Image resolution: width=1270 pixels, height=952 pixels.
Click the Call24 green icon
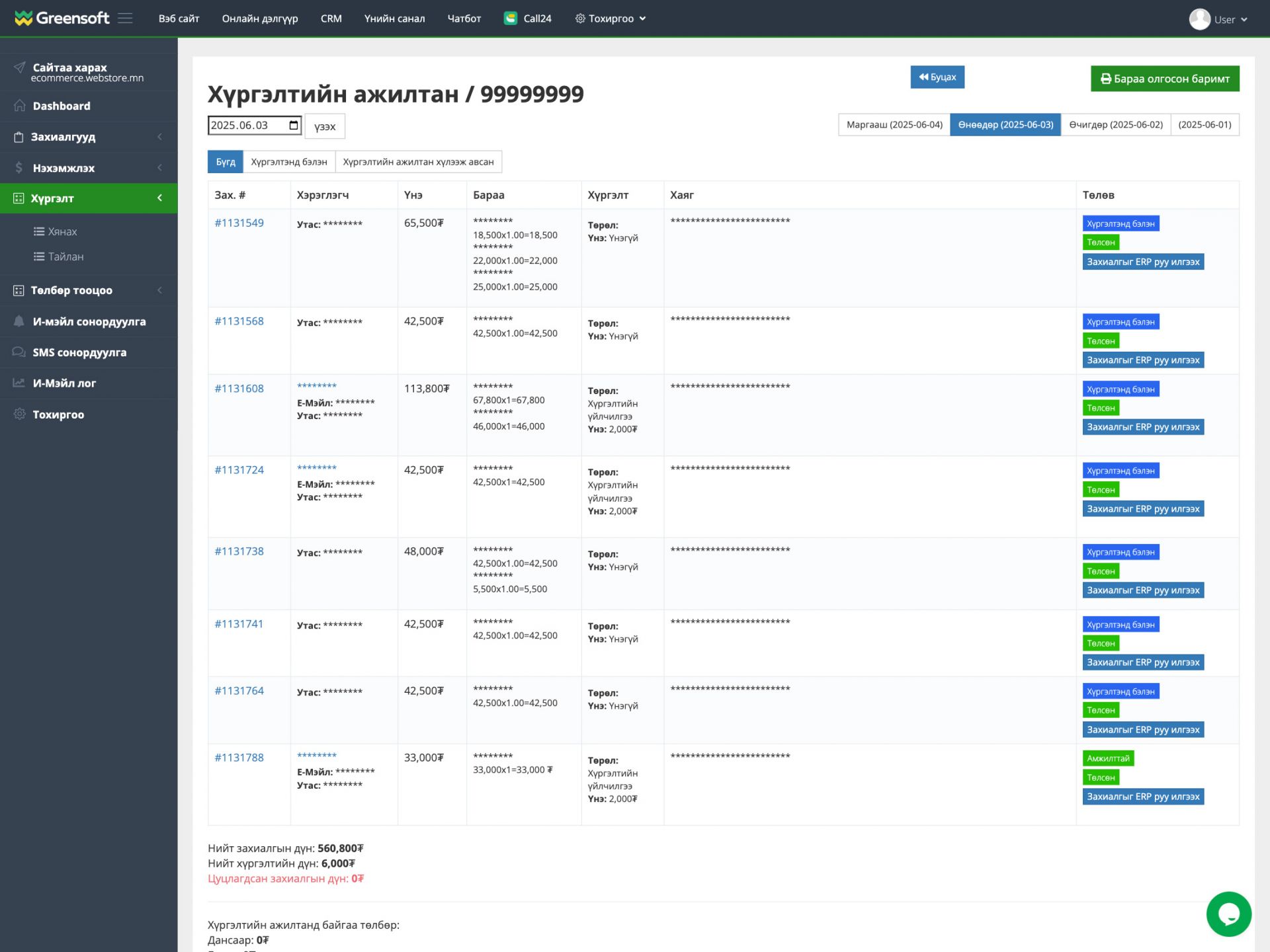coord(510,19)
